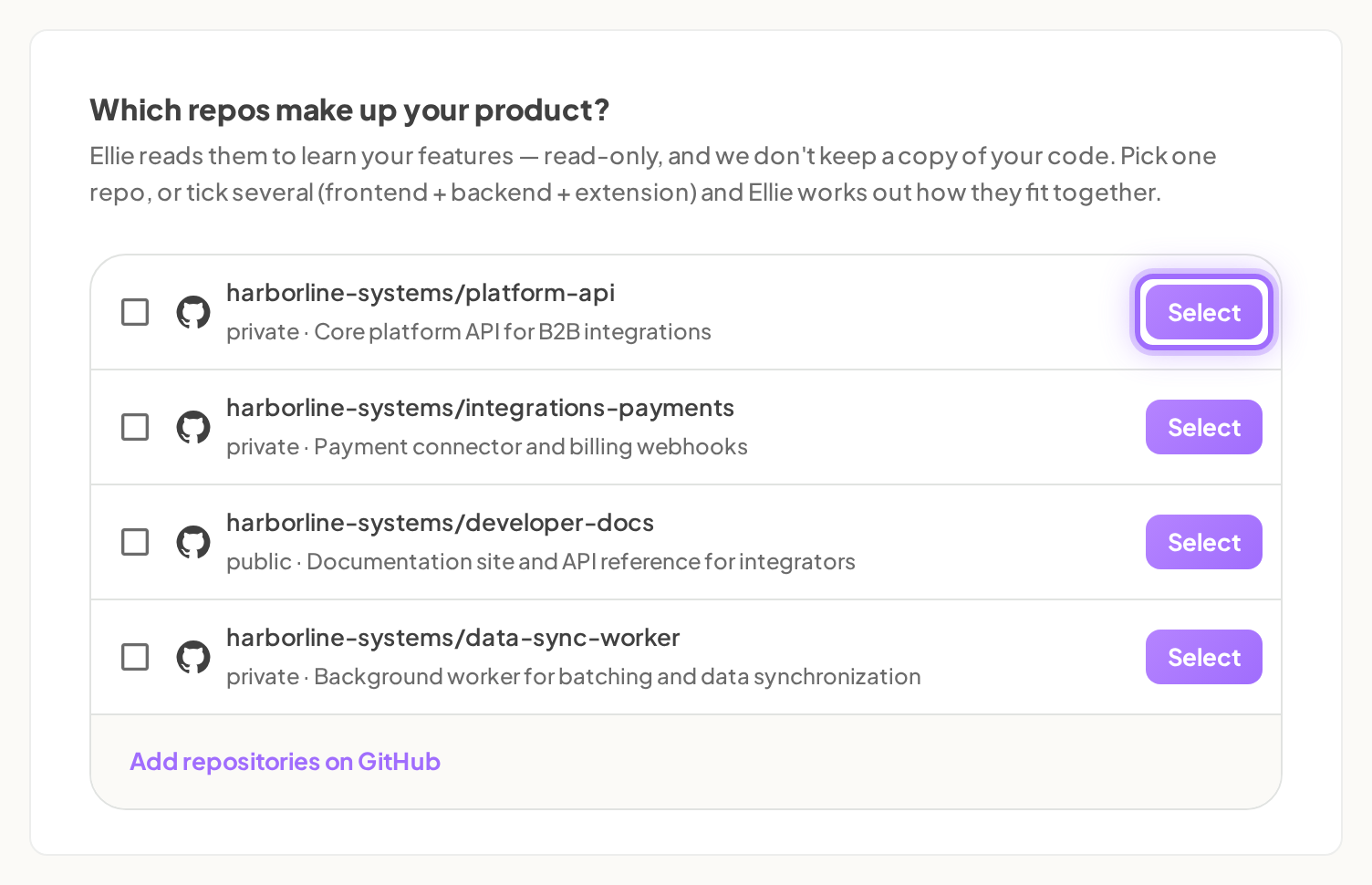Select the developer-docs repository button

click(x=1203, y=542)
